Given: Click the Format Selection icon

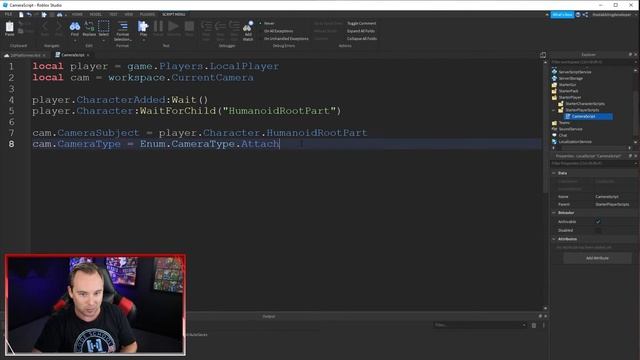Looking at the screenshot, I should (122, 27).
